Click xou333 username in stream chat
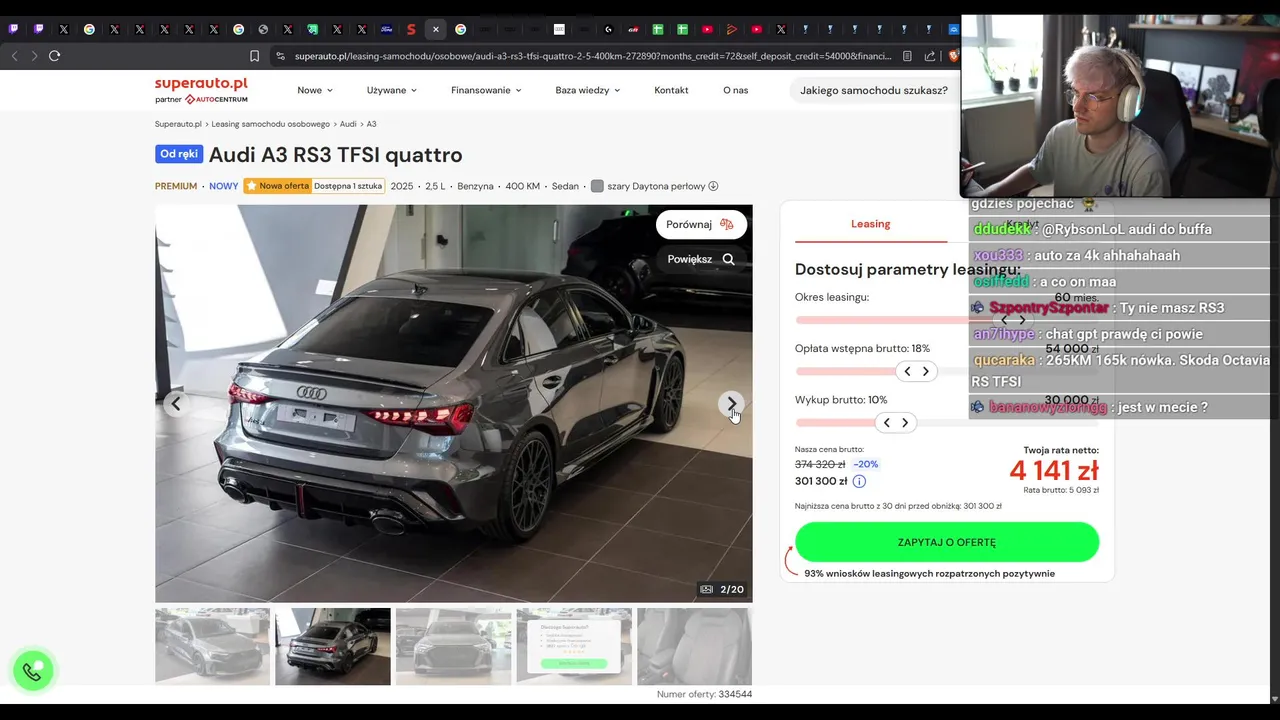Image resolution: width=1280 pixels, height=720 pixels. (x=998, y=255)
